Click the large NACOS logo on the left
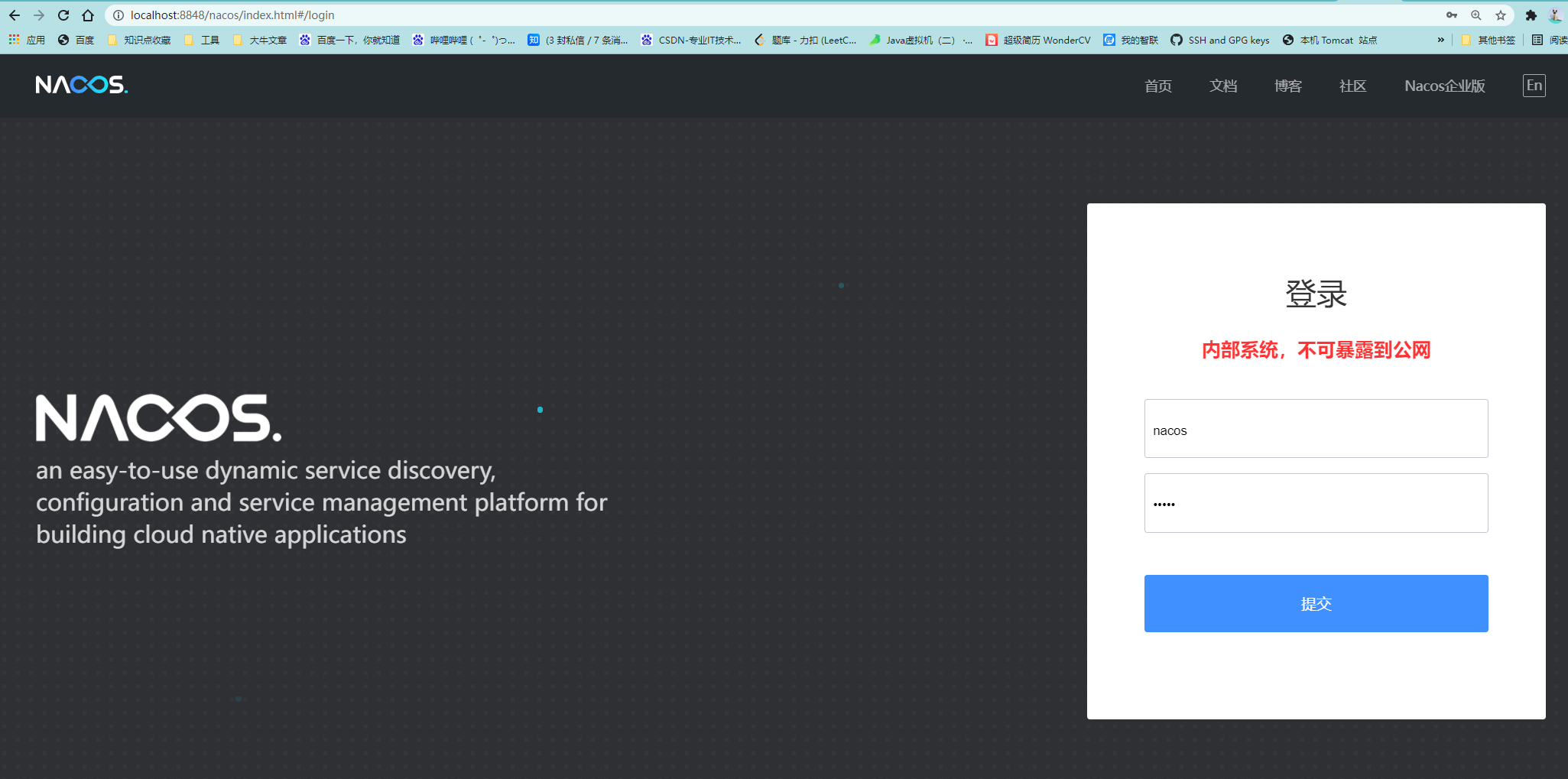 click(x=159, y=418)
